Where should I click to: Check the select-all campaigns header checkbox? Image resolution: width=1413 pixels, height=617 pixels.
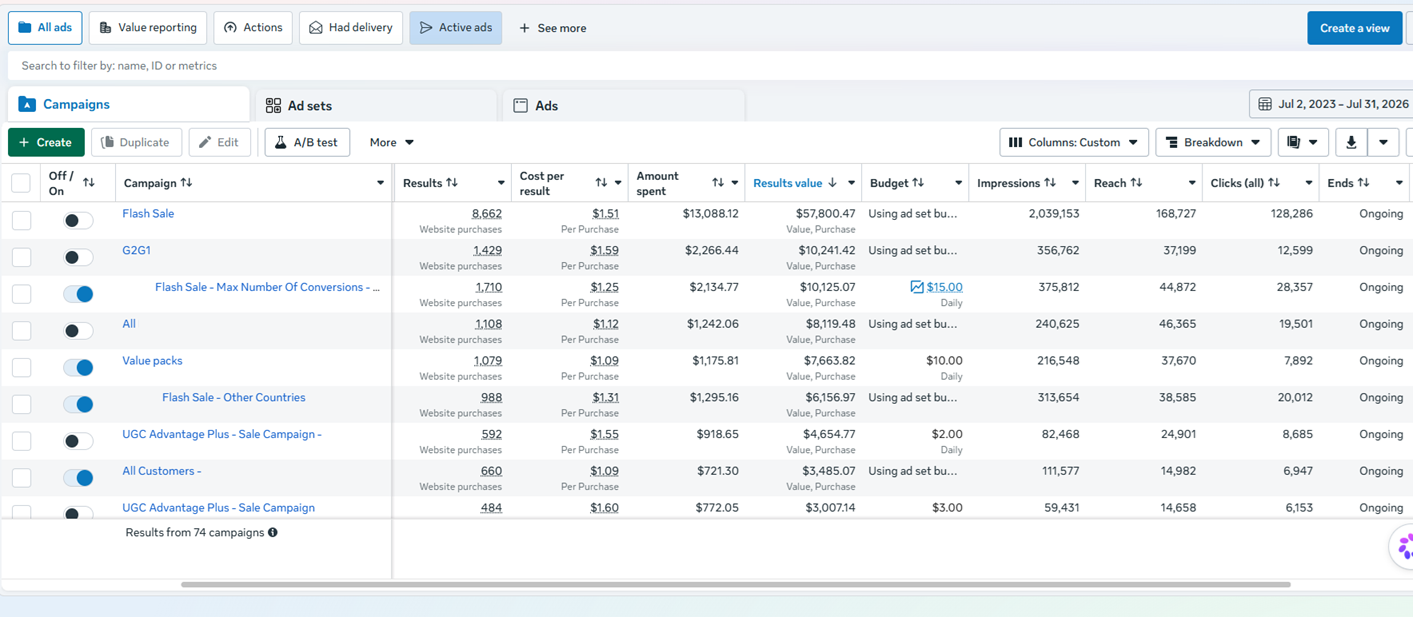point(21,183)
